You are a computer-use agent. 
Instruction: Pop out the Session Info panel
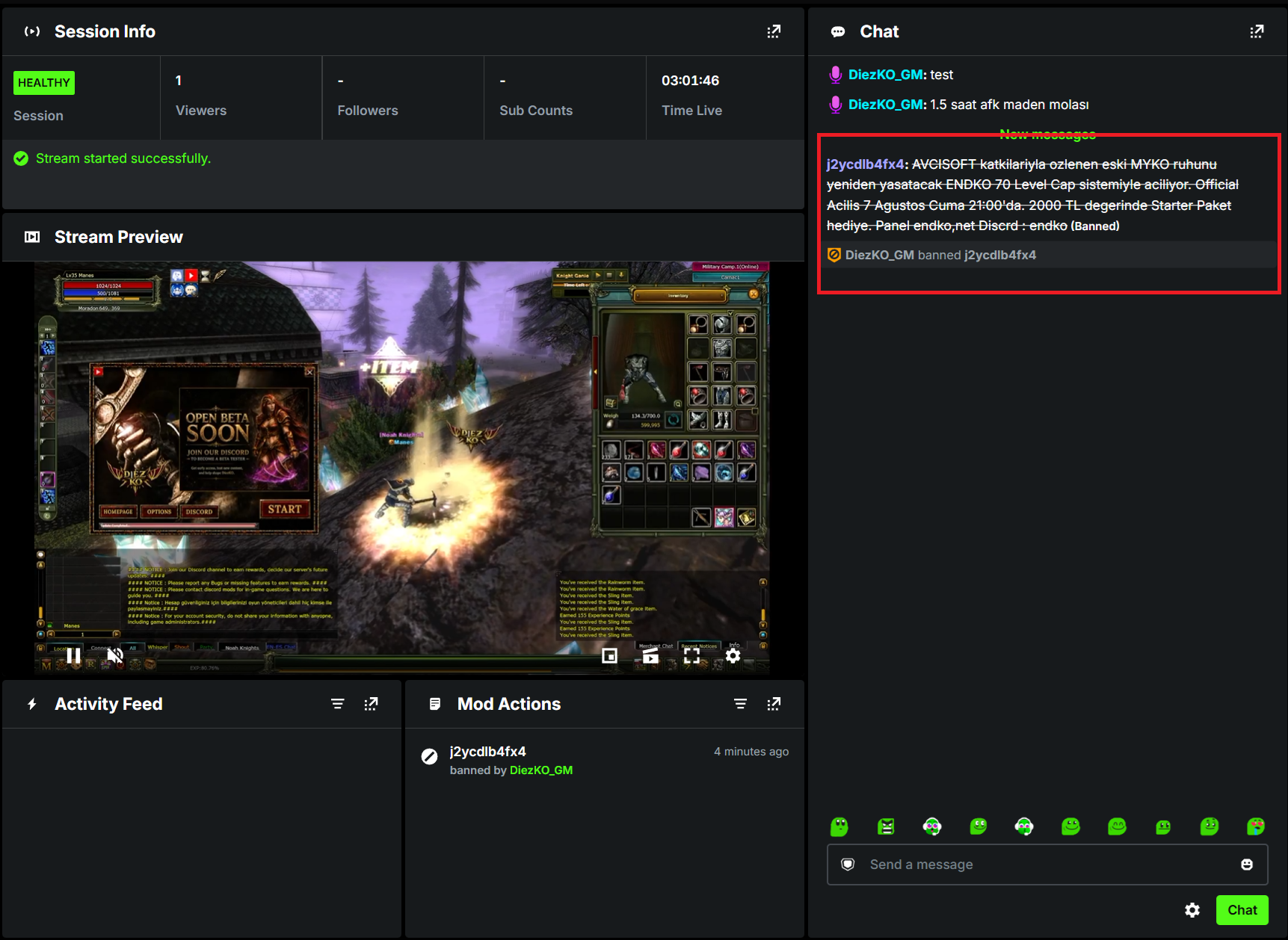pos(774,31)
